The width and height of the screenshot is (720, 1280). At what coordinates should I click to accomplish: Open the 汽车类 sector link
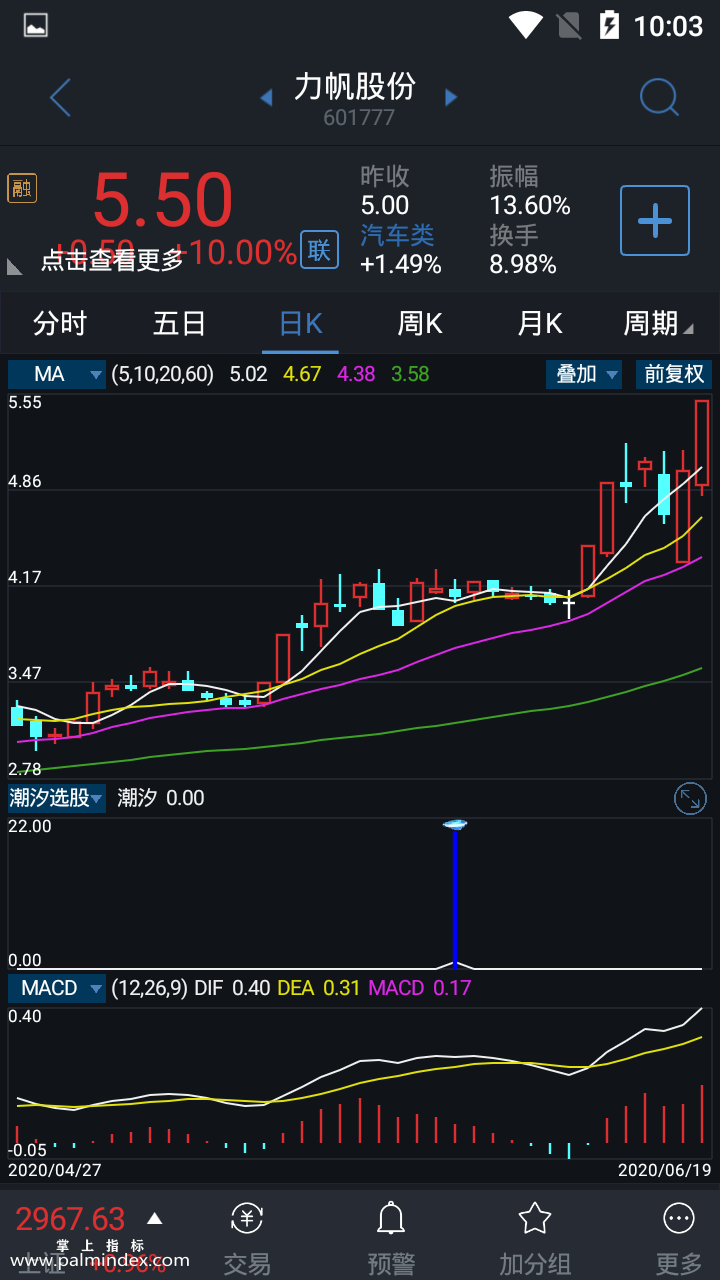[x=397, y=235]
